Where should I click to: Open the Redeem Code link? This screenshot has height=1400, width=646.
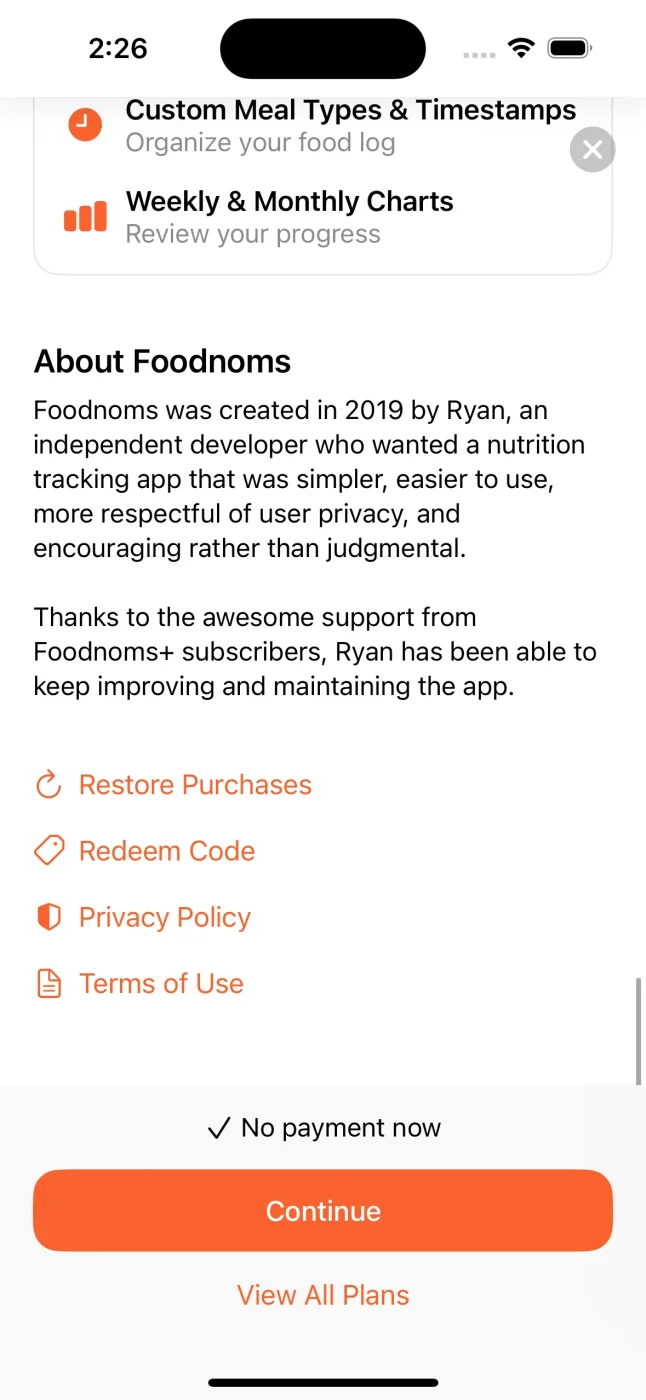pyautogui.click(x=167, y=851)
